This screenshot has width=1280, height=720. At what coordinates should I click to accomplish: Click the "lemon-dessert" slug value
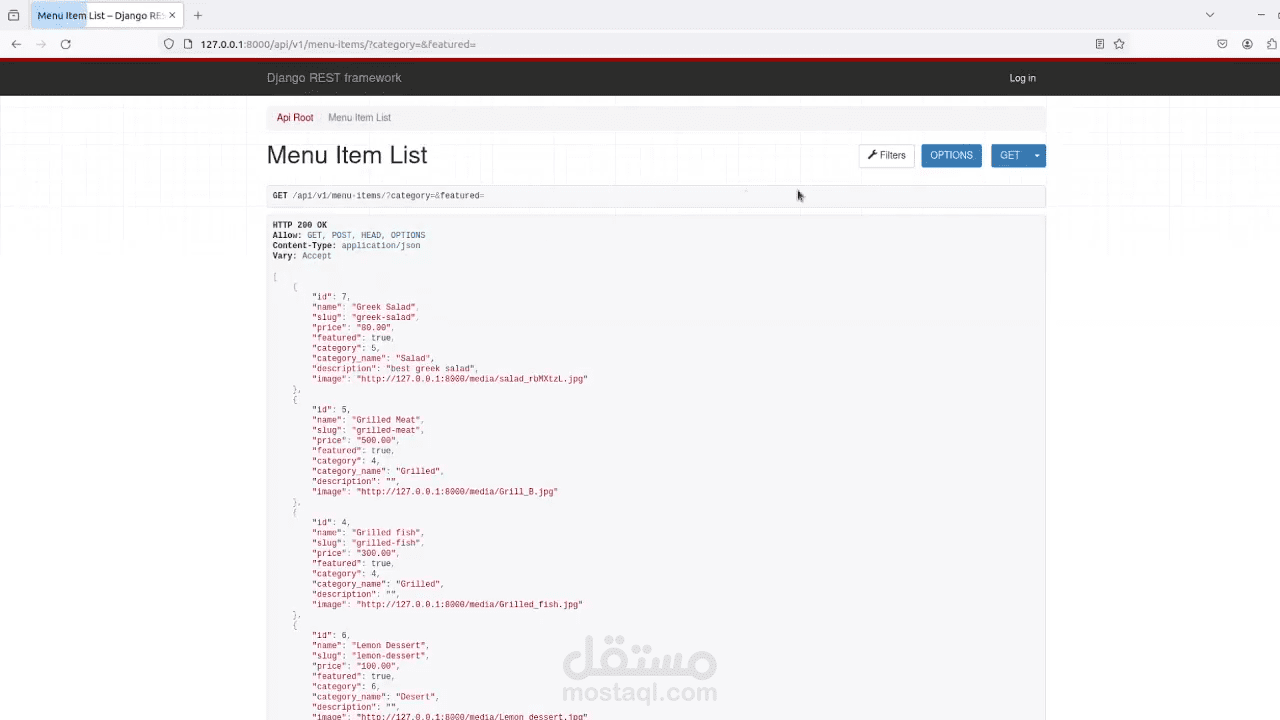pyautogui.click(x=389, y=656)
